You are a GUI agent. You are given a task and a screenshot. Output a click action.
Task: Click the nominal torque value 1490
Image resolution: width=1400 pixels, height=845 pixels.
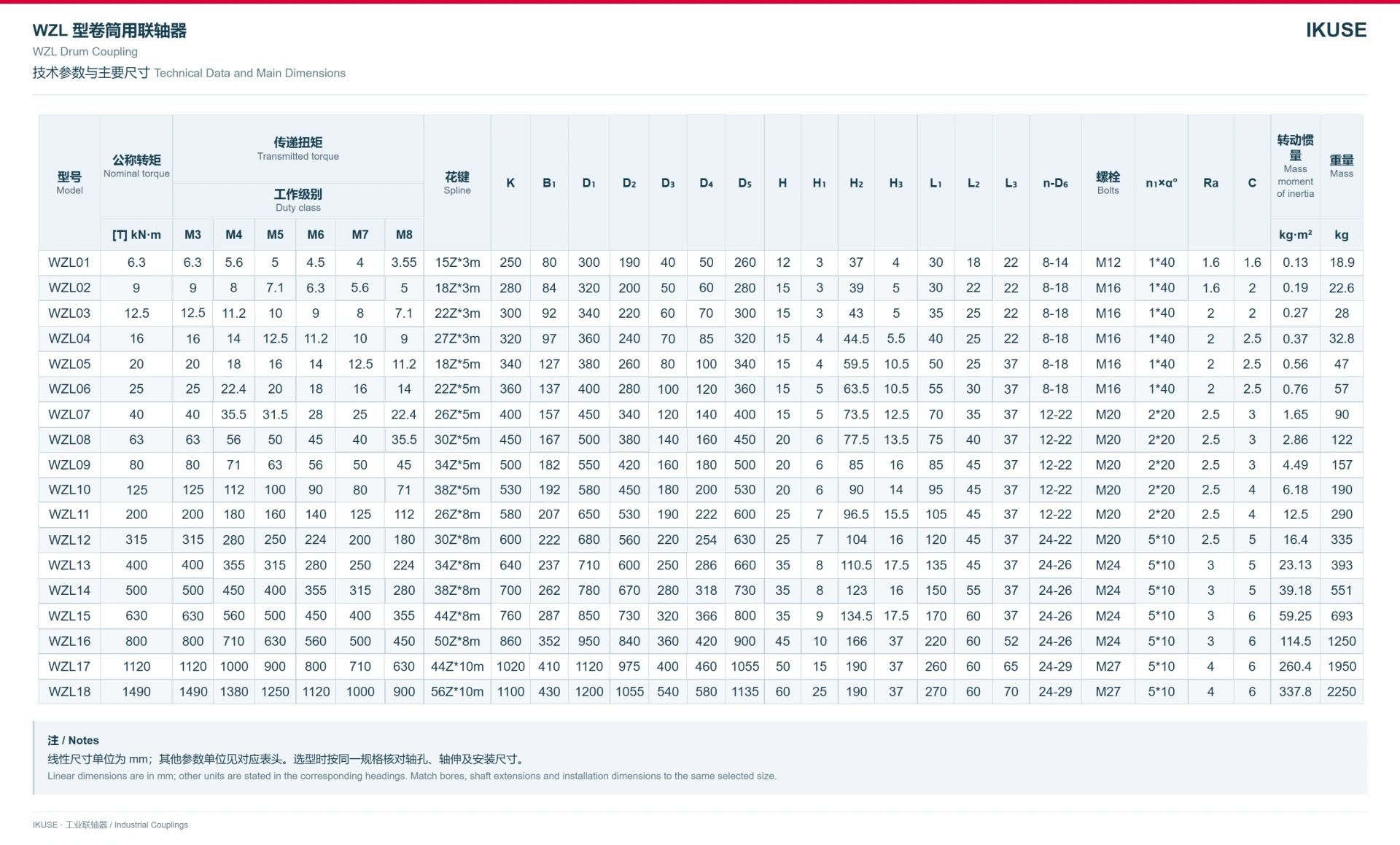[136, 691]
